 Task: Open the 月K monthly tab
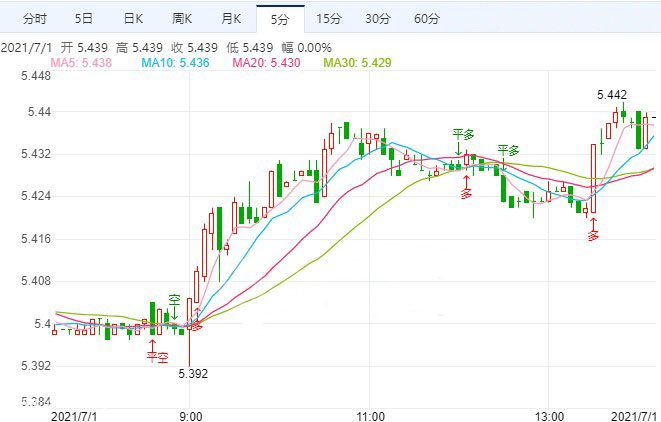pos(232,19)
